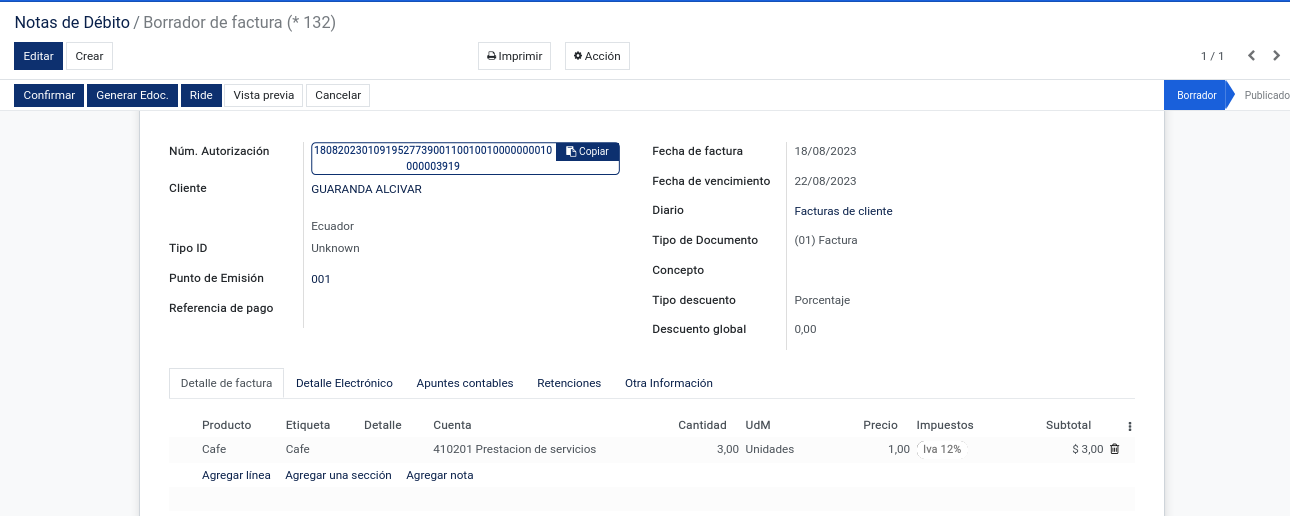This screenshot has width=1290, height=516.
Task: Click due date 22/08/2023
Action: pyautogui.click(x=825, y=181)
